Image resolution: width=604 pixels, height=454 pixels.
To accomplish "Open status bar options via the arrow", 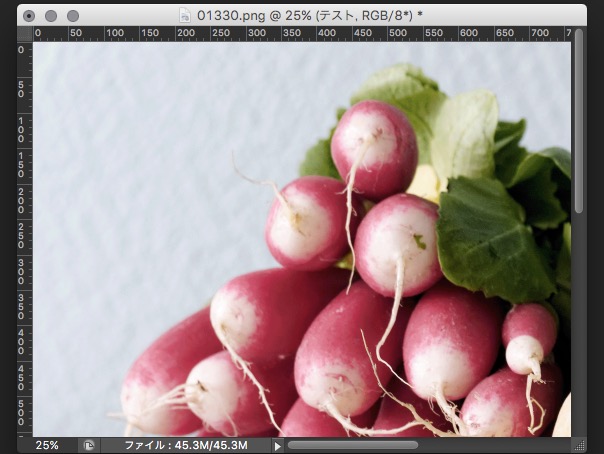I will [278, 445].
